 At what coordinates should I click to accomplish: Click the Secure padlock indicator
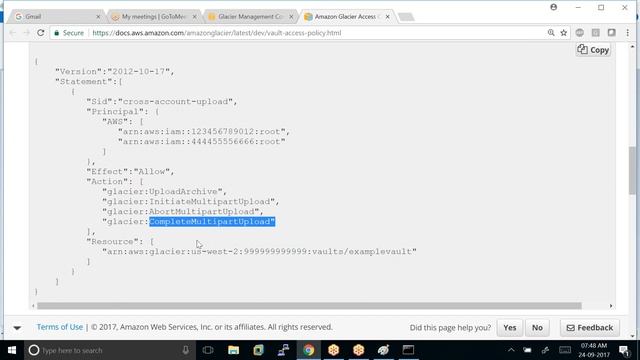point(69,33)
